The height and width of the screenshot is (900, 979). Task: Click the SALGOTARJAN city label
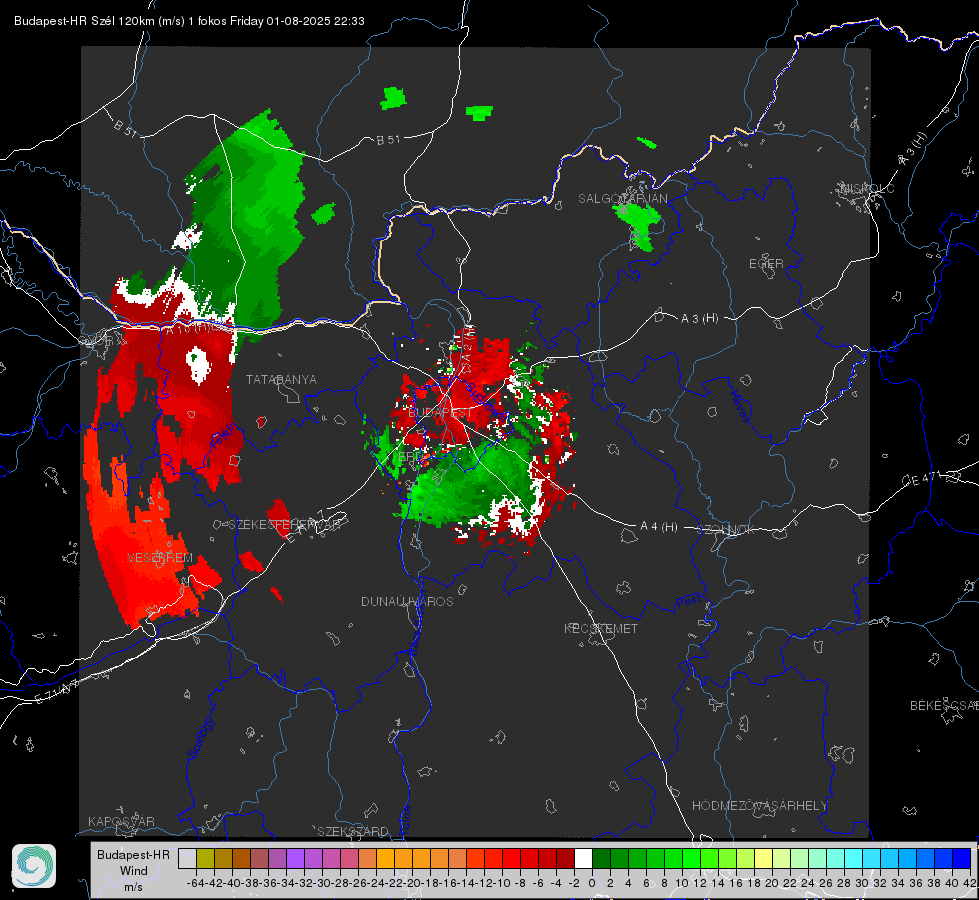622,199
